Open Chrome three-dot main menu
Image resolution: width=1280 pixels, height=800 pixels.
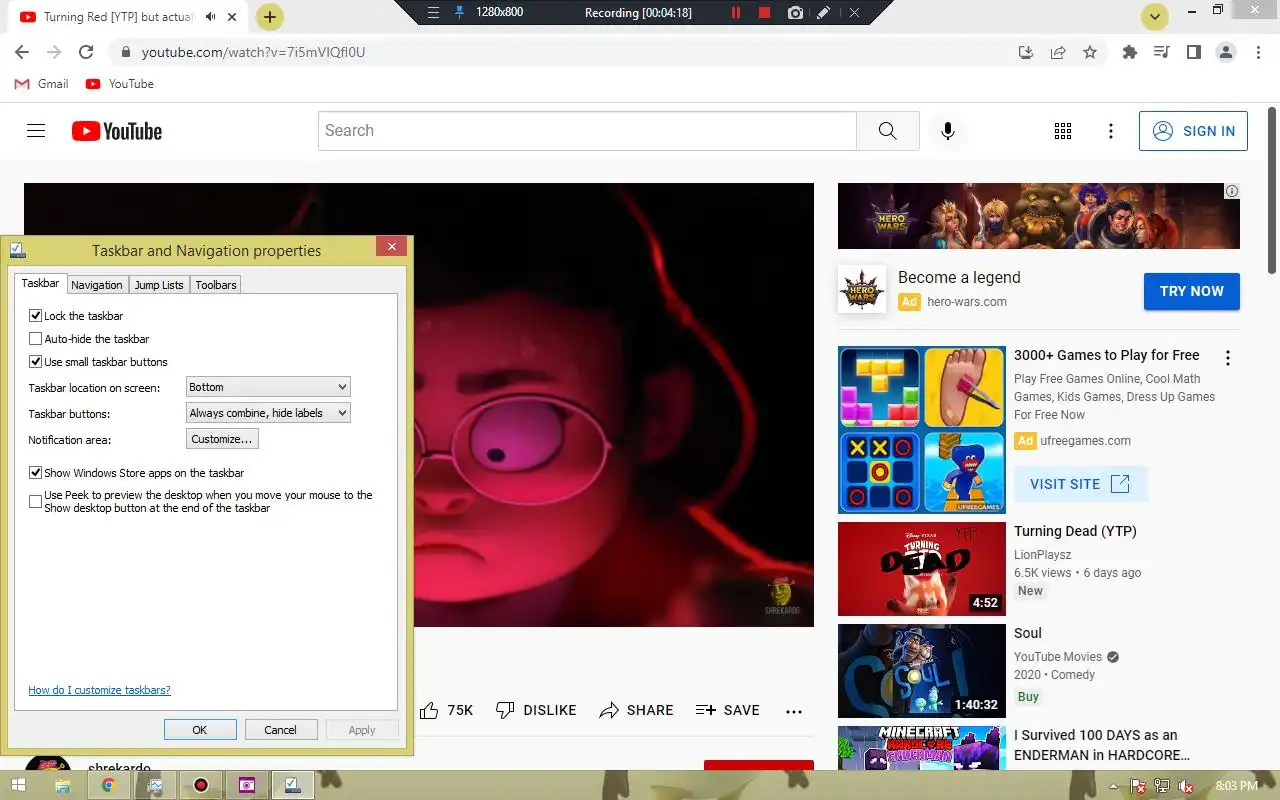(1257, 52)
